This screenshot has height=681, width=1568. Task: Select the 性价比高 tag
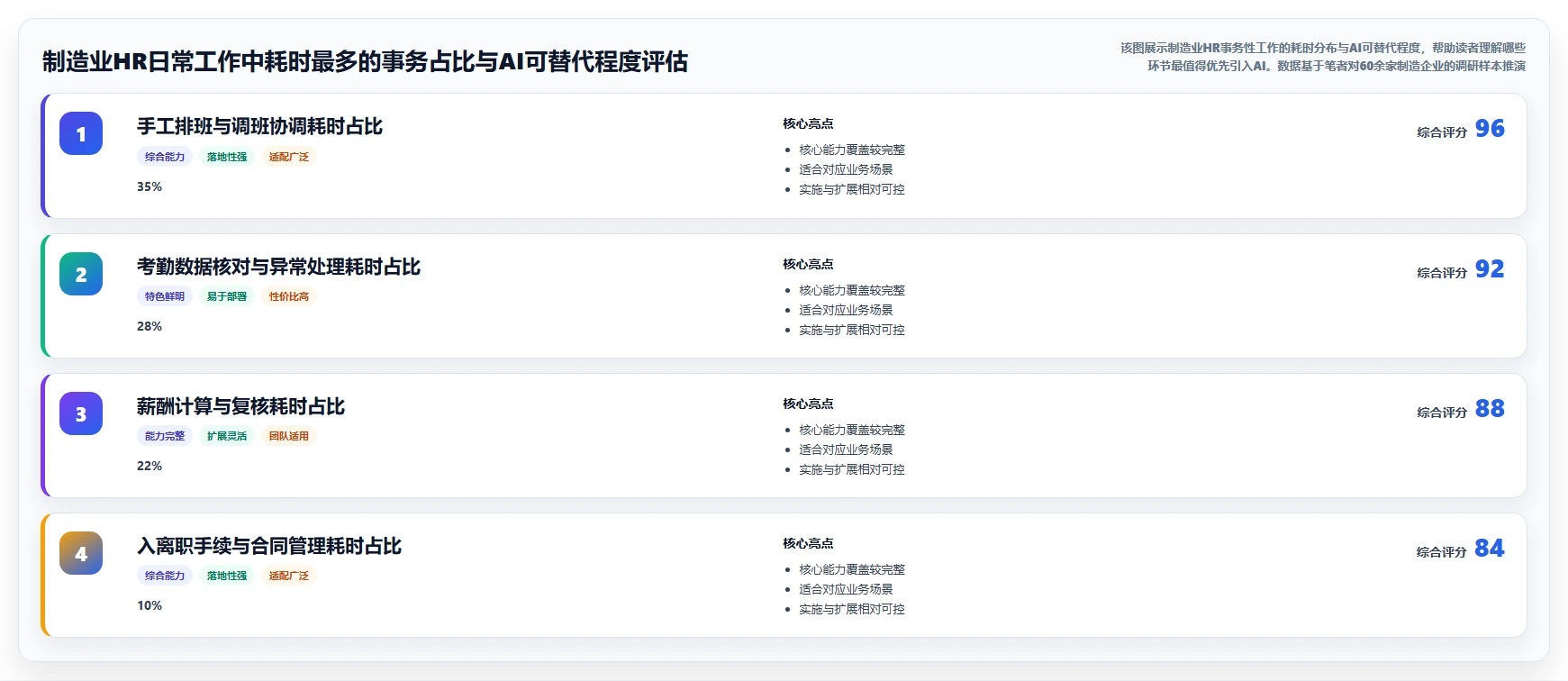click(289, 296)
